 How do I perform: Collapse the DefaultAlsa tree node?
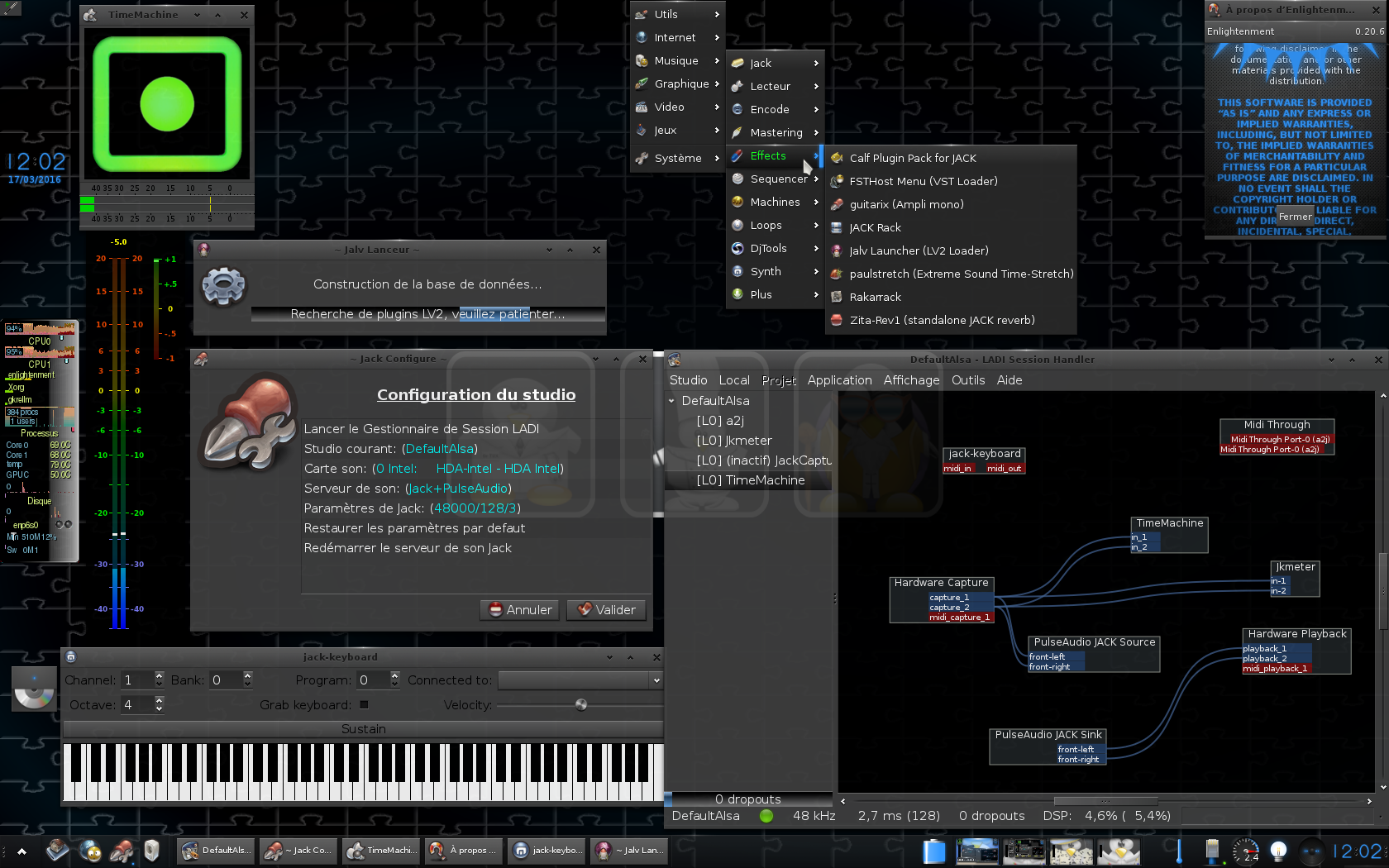pyautogui.click(x=671, y=401)
